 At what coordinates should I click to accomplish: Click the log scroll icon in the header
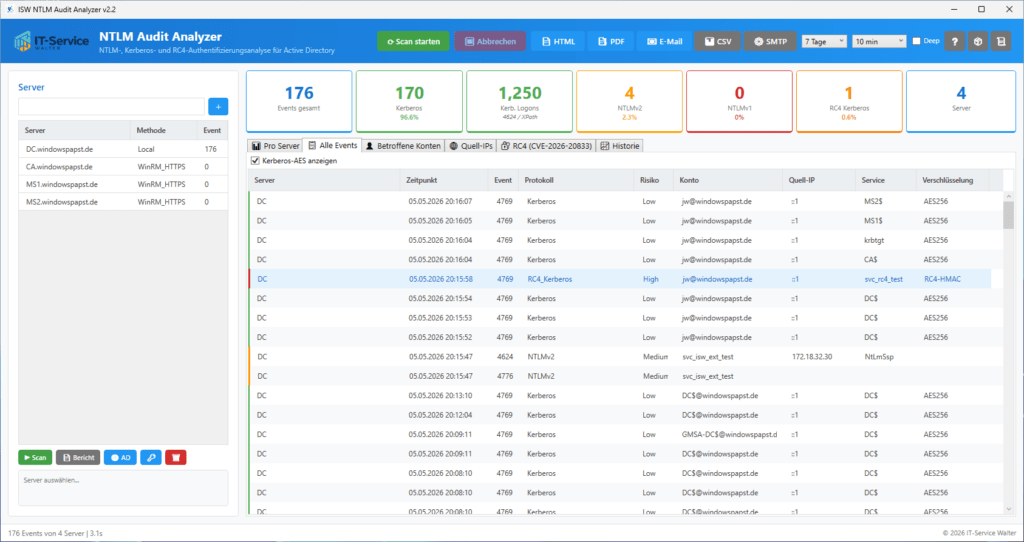(x=1001, y=41)
